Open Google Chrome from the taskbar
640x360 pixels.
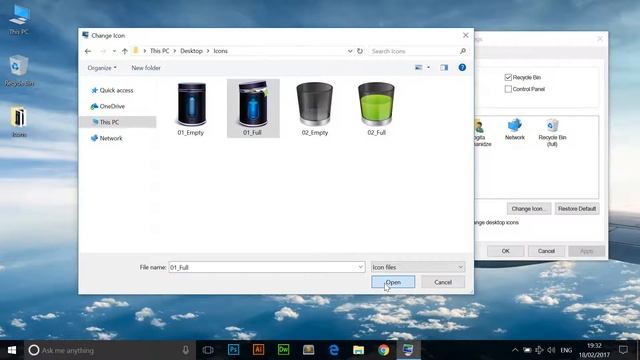(383, 350)
